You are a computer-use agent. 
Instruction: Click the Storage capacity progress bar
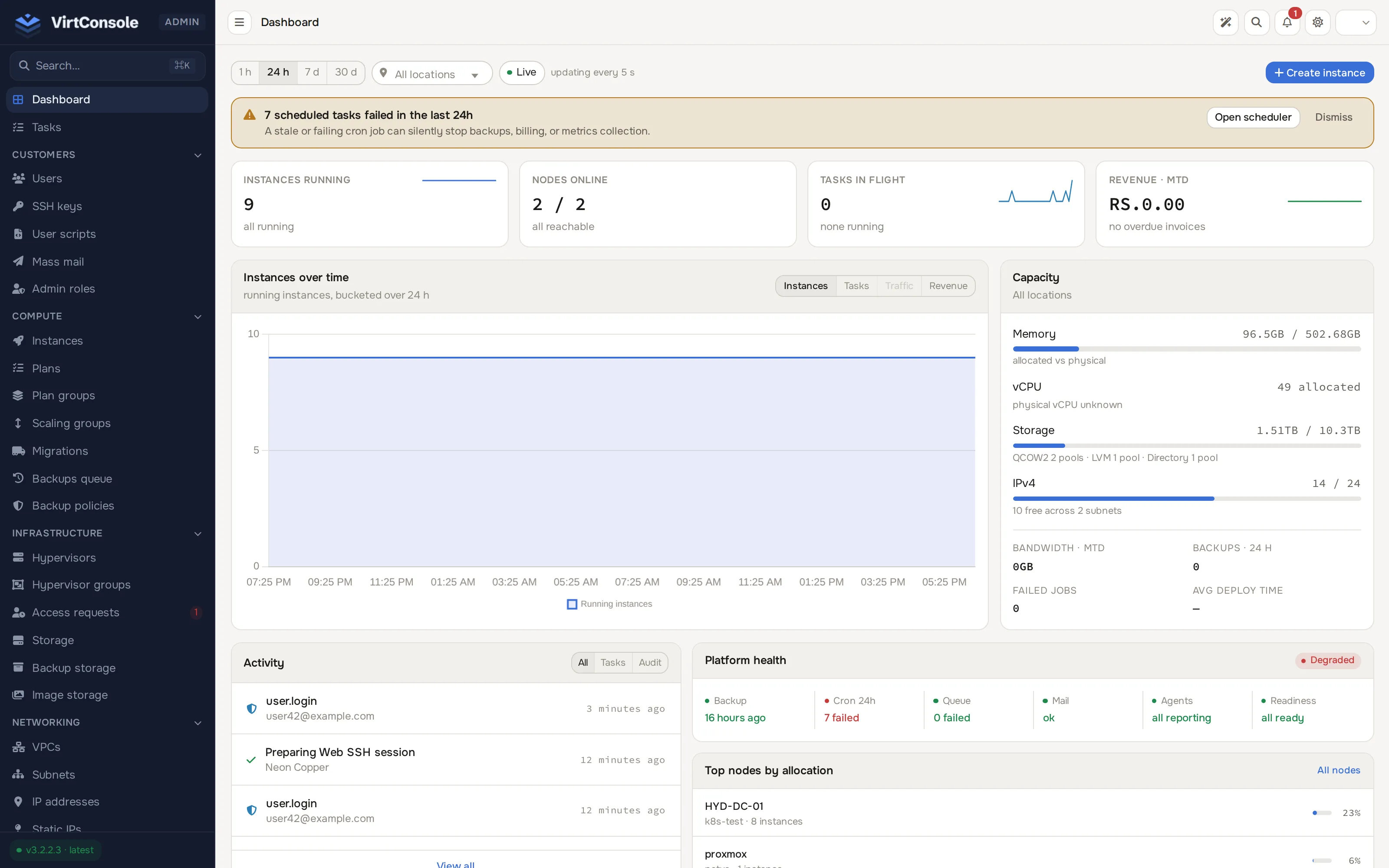click(1186, 445)
